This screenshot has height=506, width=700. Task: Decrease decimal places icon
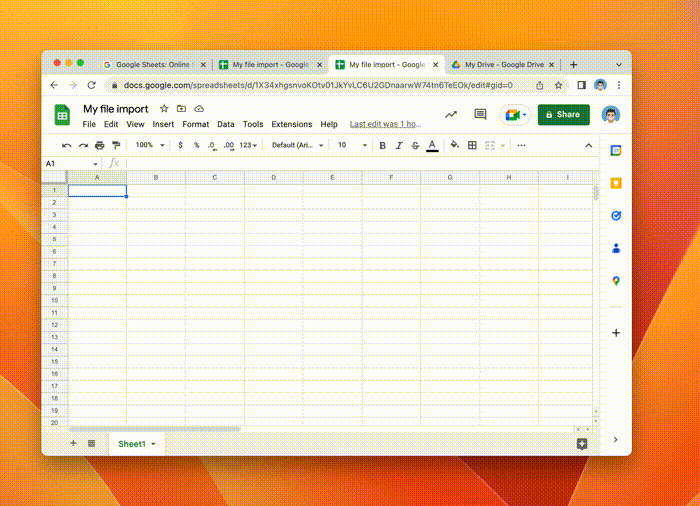(x=212, y=146)
